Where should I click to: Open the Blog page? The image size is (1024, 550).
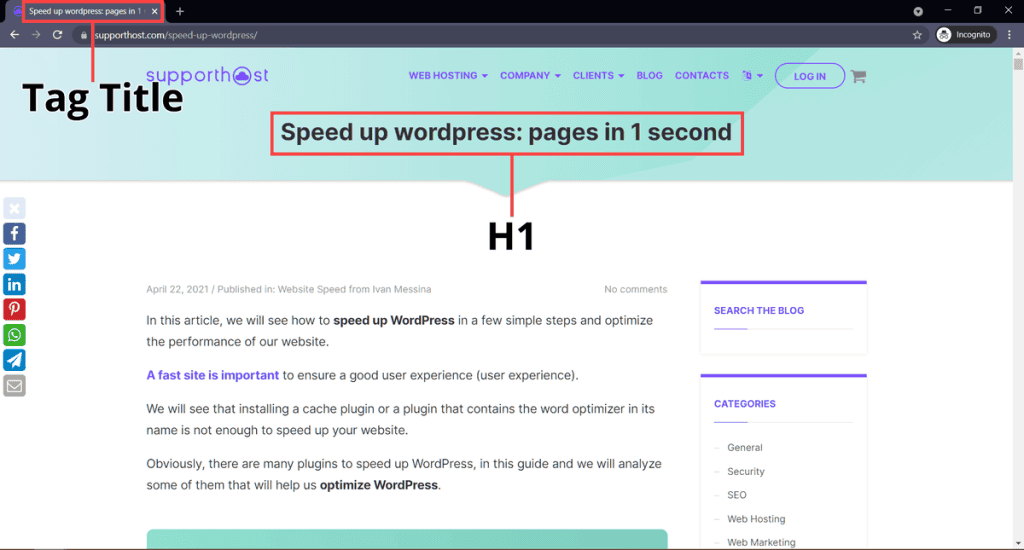(x=649, y=76)
